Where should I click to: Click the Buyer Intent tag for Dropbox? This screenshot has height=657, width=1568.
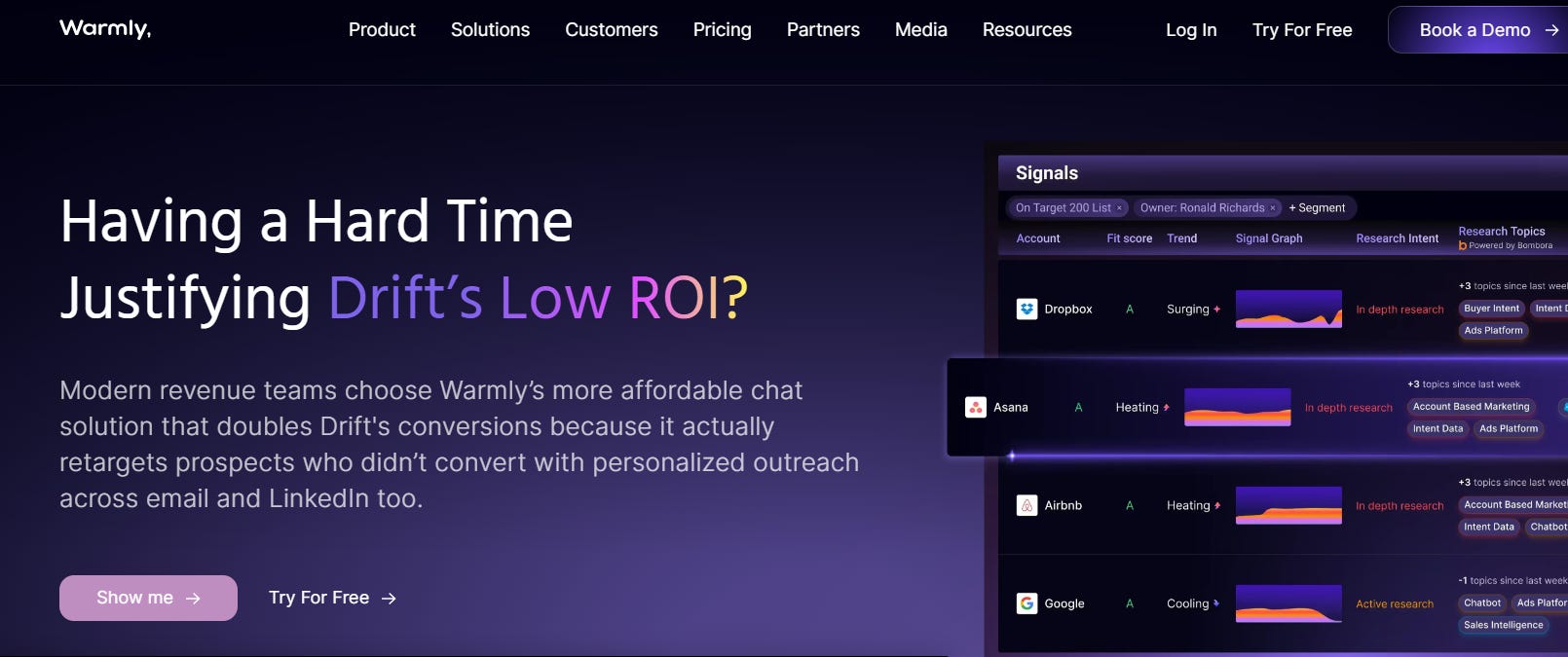click(1491, 309)
